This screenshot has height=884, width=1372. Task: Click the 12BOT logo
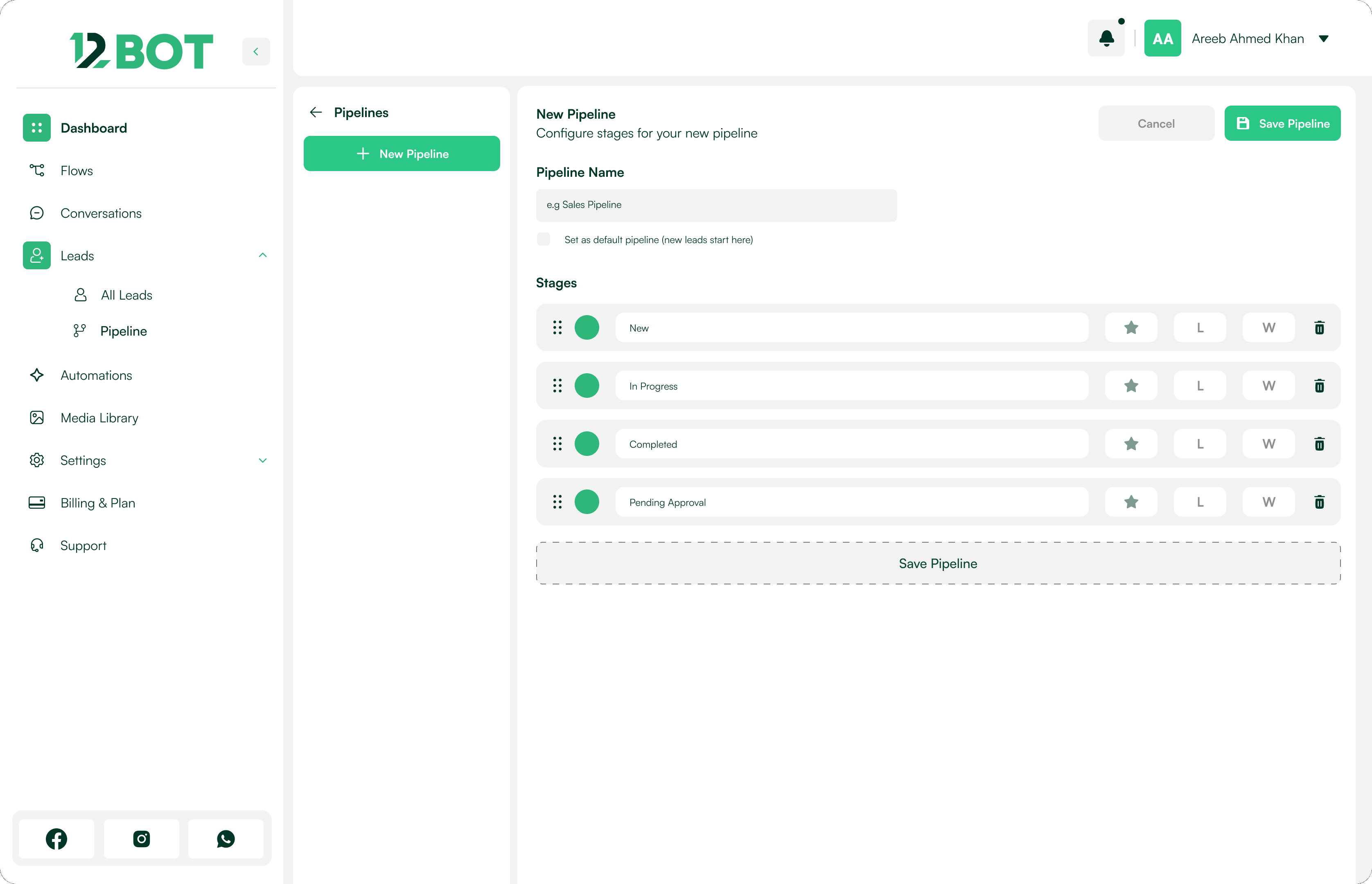[141, 51]
